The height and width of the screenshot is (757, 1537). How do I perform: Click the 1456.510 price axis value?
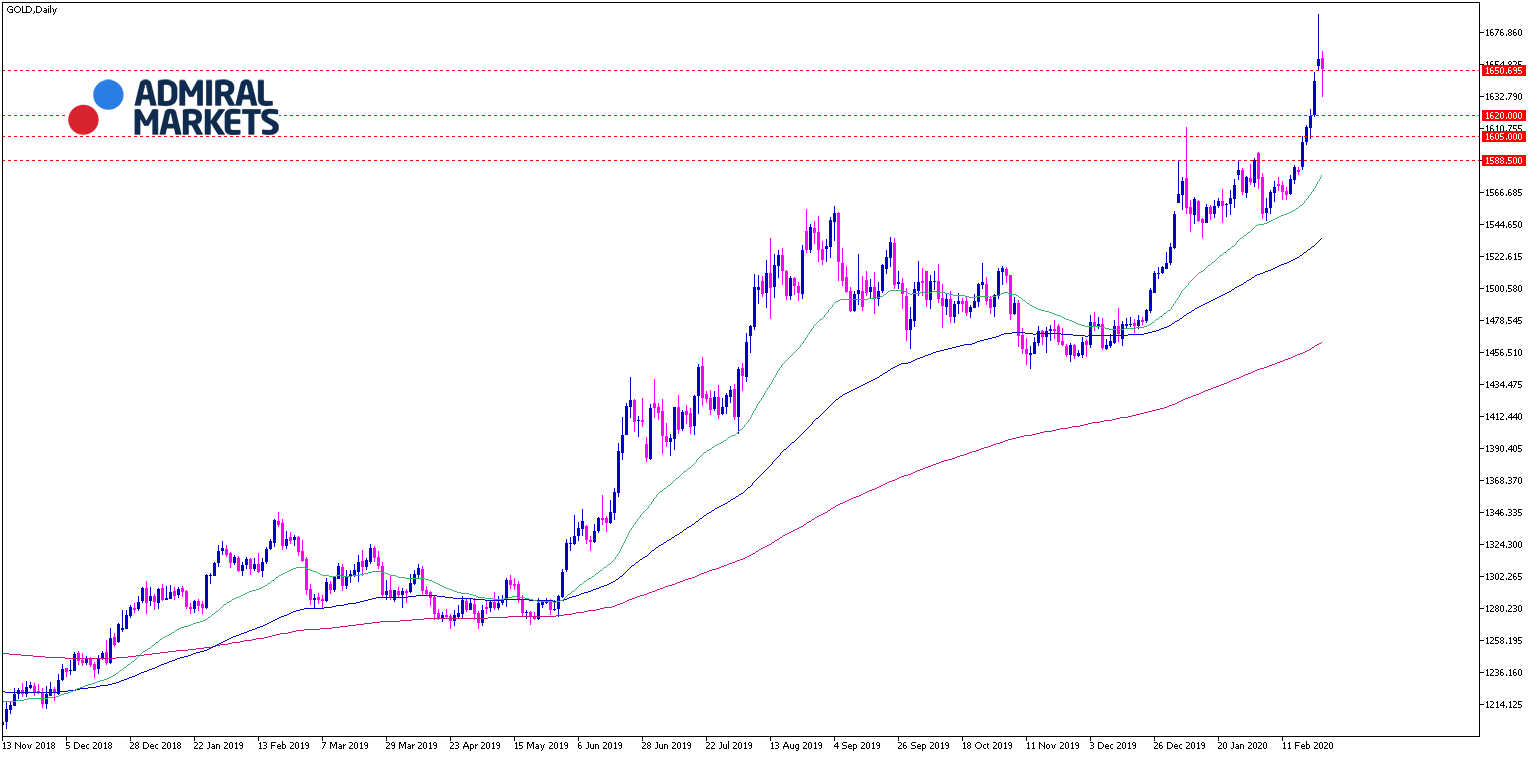[x=1504, y=353]
